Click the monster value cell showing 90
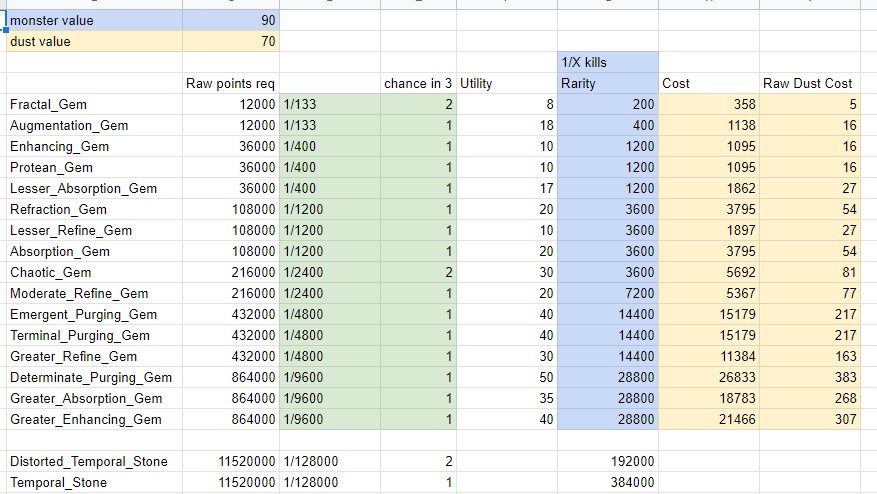Viewport: 877px width, 494px height. tap(231, 21)
